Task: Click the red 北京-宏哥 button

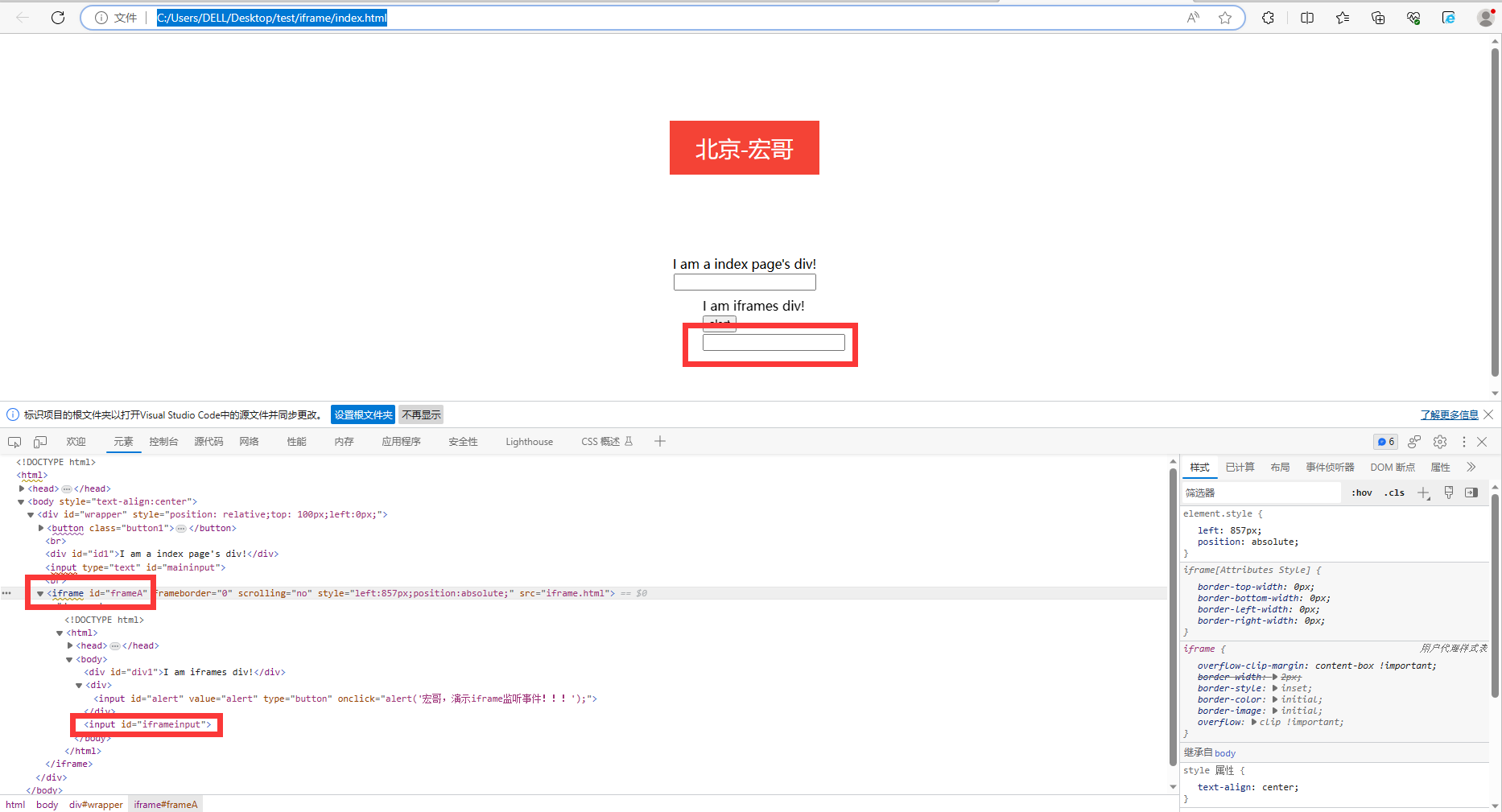Action: click(745, 148)
